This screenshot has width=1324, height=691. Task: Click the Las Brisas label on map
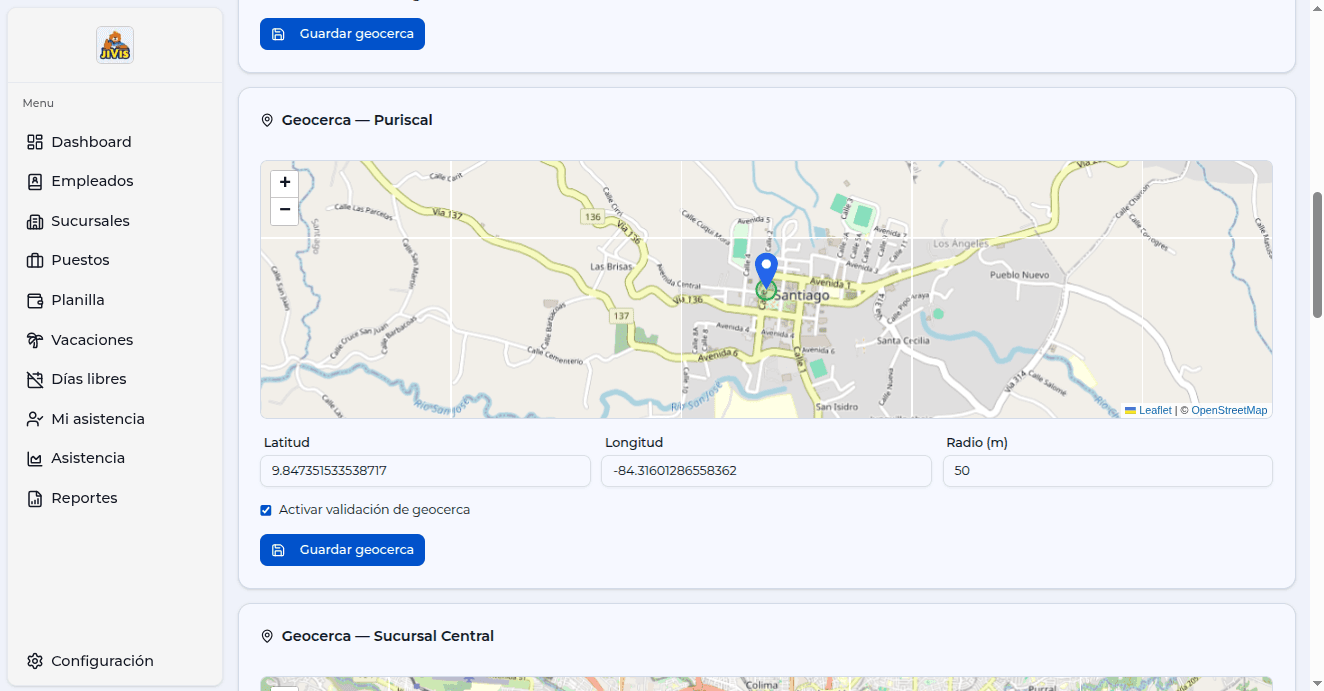(611, 267)
